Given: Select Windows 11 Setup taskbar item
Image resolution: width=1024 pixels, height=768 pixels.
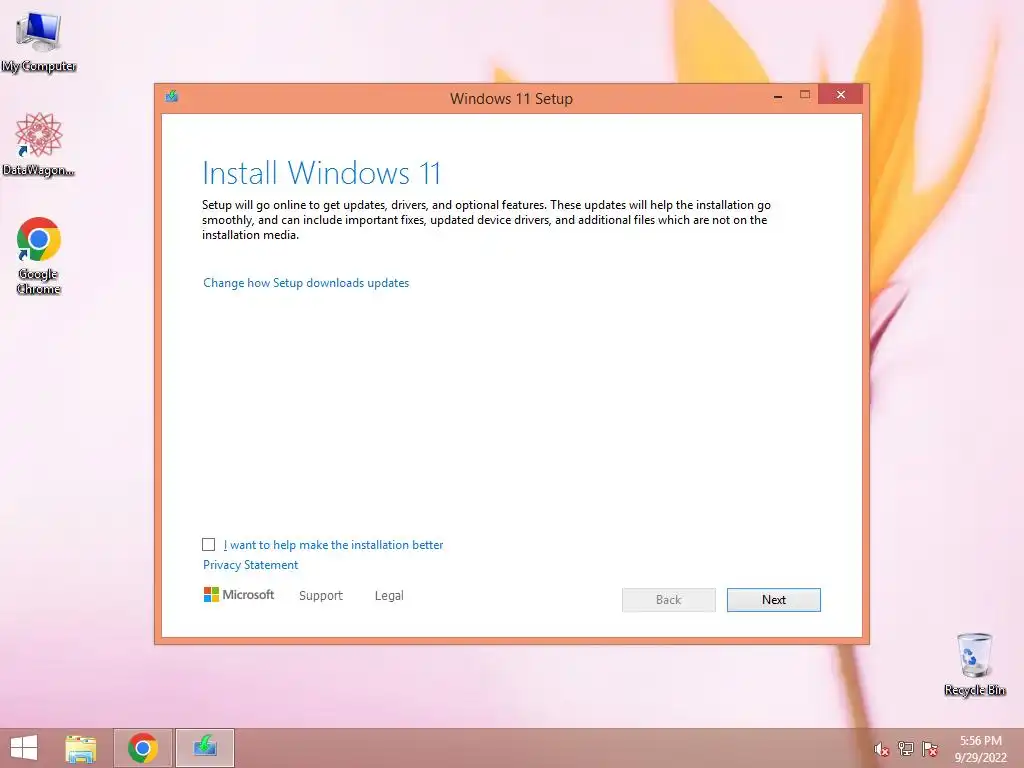Looking at the screenshot, I should pyautogui.click(x=205, y=748).
